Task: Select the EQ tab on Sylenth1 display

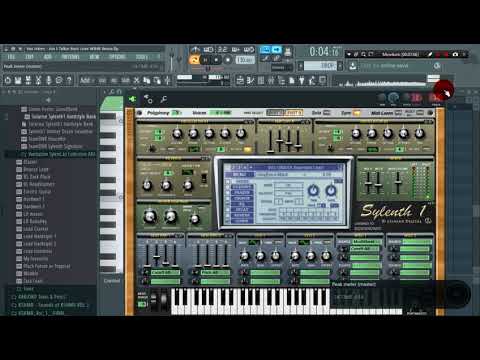Action: 242,204
